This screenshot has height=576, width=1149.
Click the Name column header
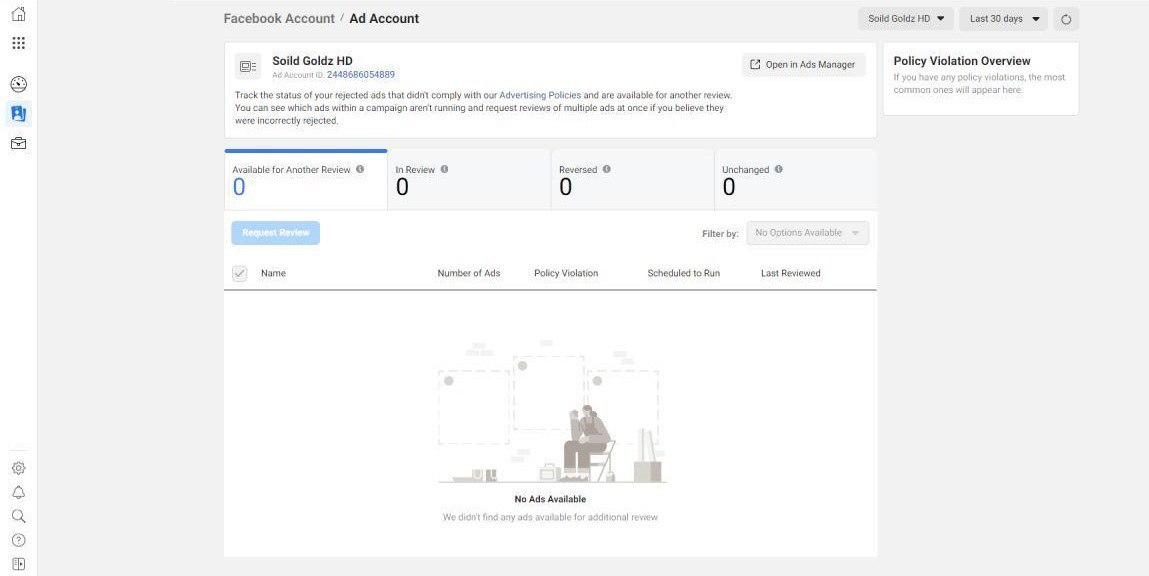pos(273,273)
